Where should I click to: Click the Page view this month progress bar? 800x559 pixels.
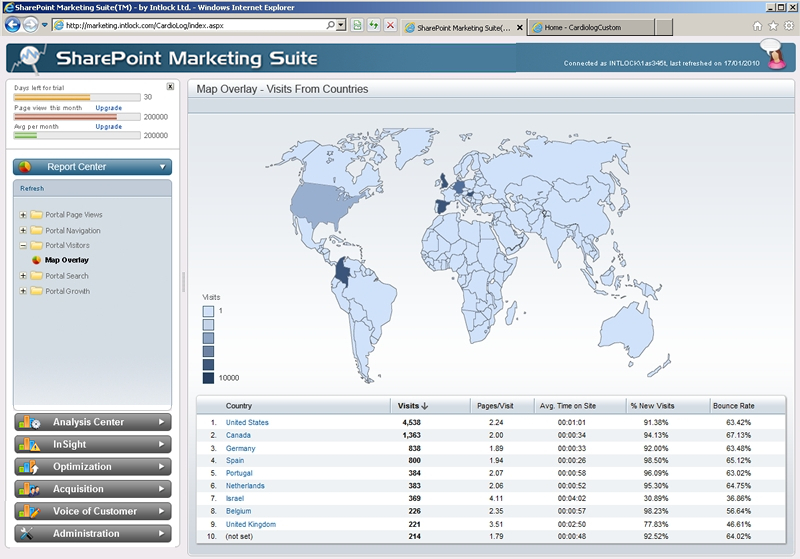[77, 117]
